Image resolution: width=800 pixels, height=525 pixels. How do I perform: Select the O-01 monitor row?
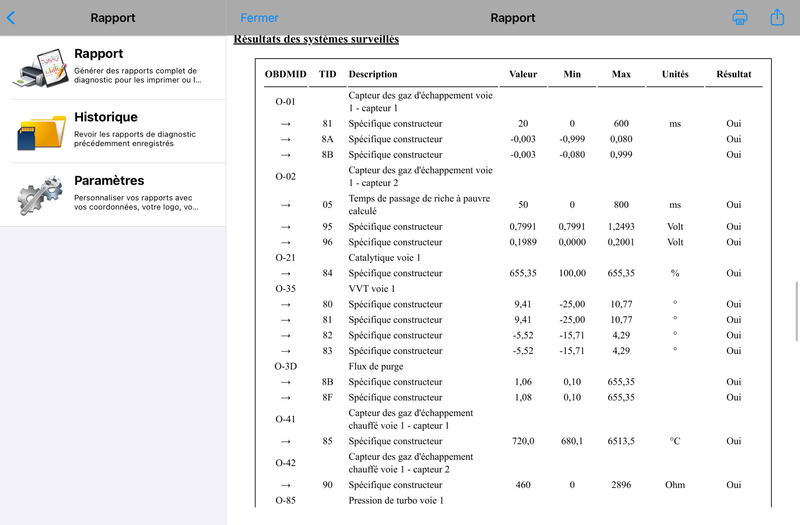click(285, 102)
